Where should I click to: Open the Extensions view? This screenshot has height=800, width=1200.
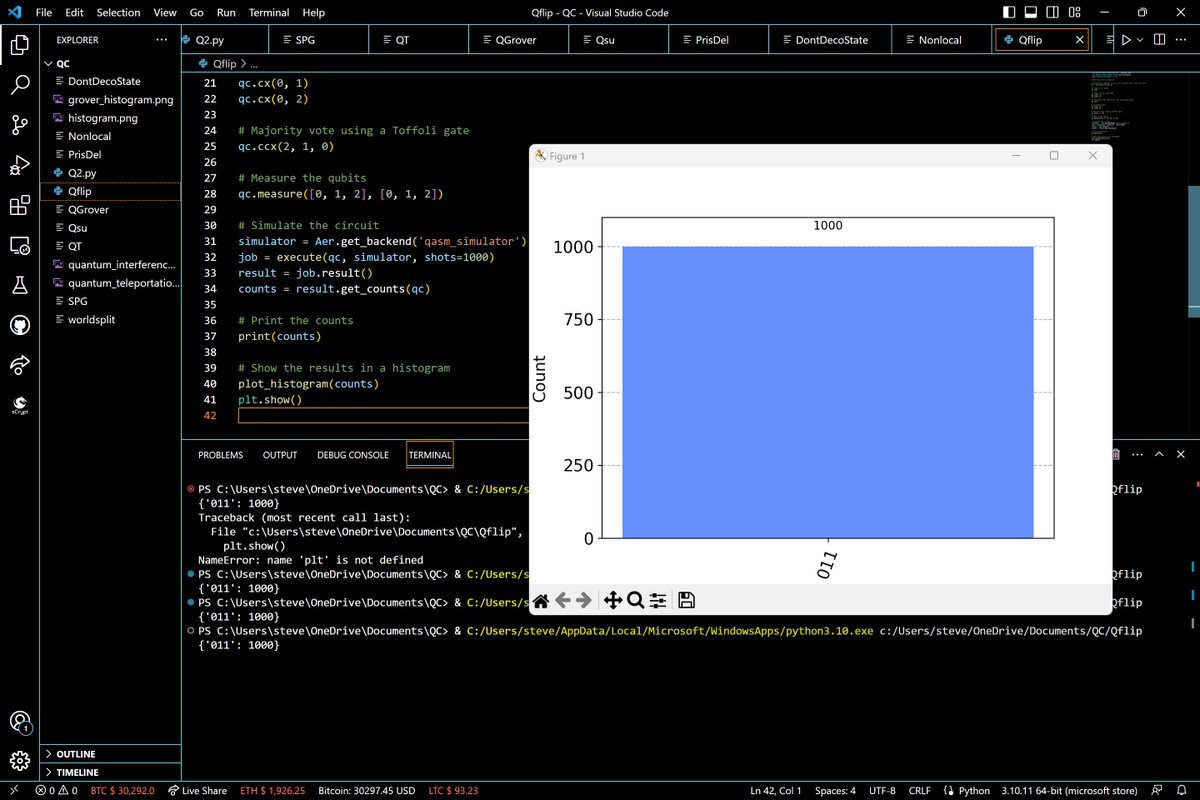tap(20, 206)
